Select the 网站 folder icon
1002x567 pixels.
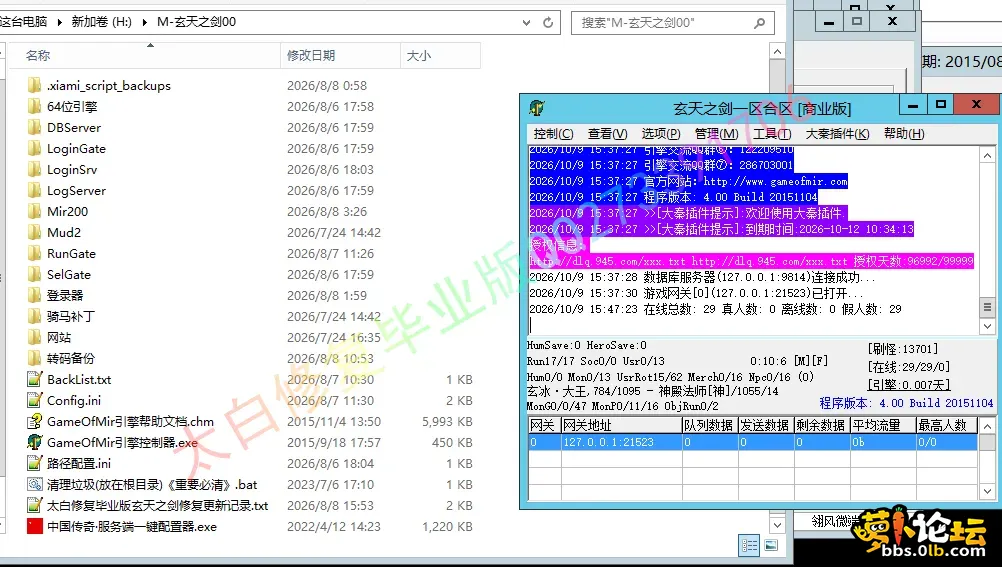tap(35, 338)
